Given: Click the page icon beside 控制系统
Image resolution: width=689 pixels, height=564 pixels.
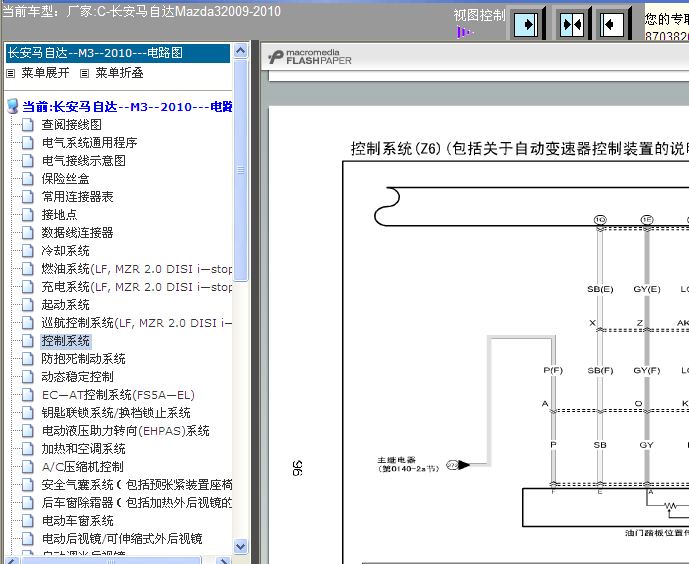Looking at the screenshot, I should (28, 341).
